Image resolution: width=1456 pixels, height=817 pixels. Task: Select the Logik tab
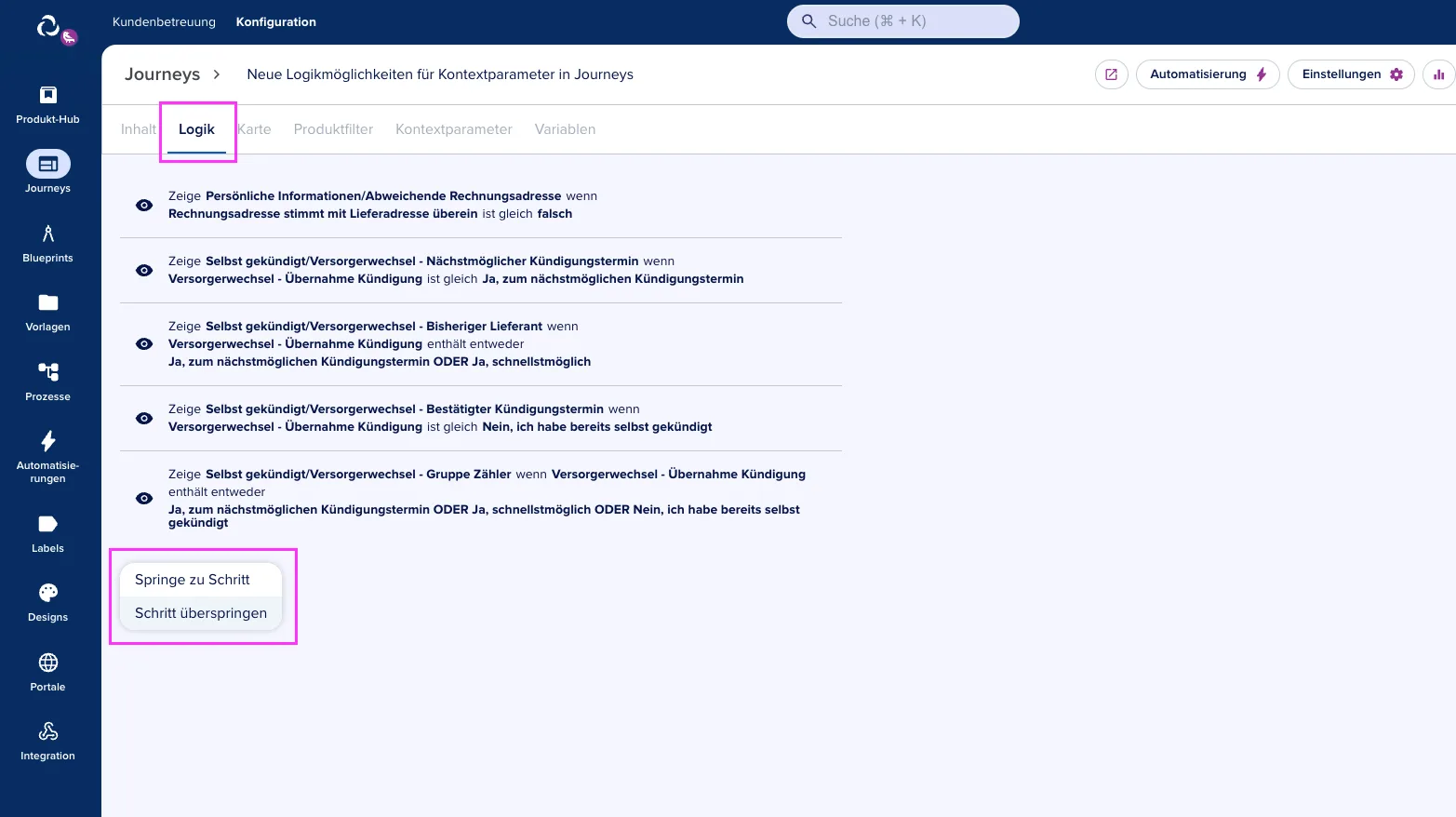click(x=196, y=129)
